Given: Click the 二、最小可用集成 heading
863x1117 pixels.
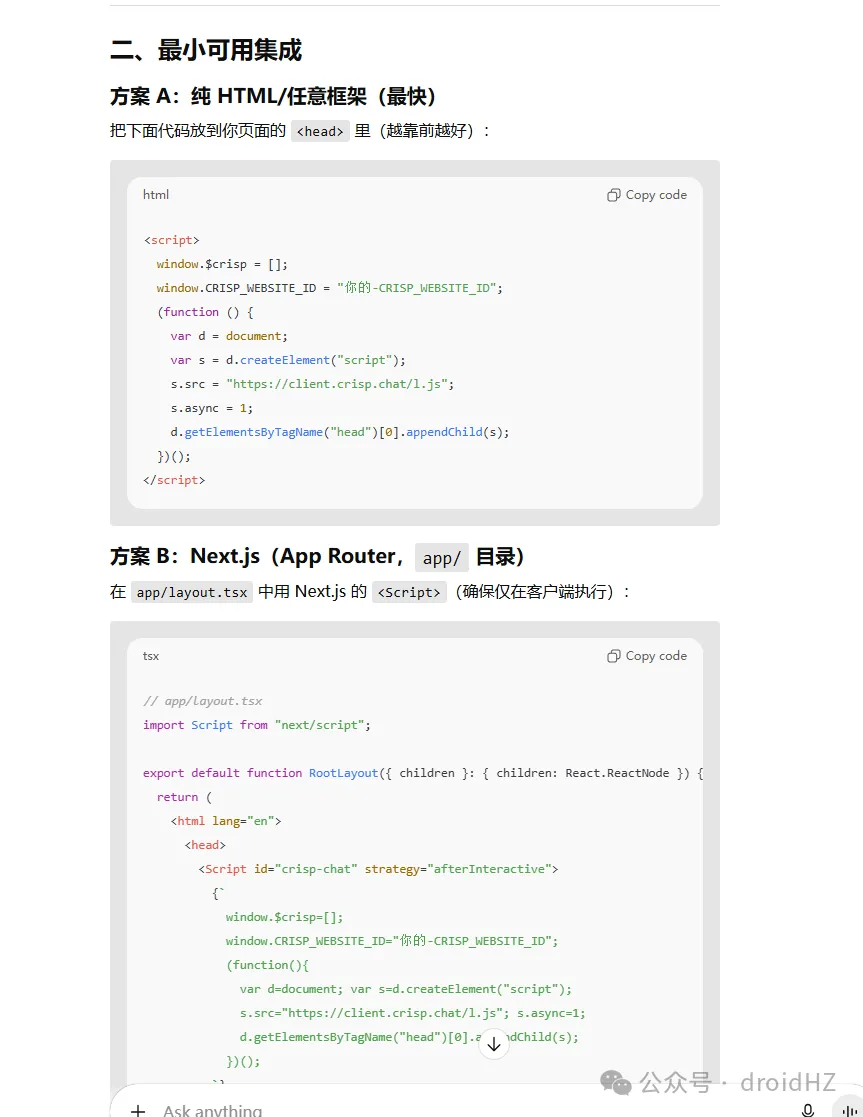Looking at the screenshot, I should (x=206, y=50).
